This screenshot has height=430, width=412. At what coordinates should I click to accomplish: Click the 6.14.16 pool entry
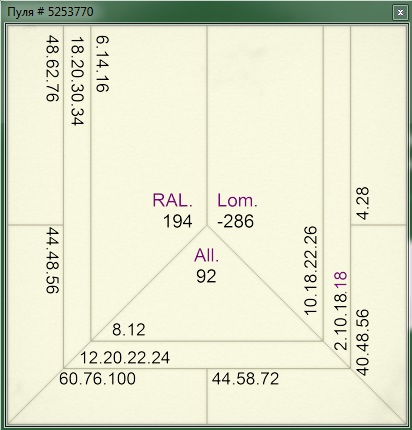click(102, 64)
